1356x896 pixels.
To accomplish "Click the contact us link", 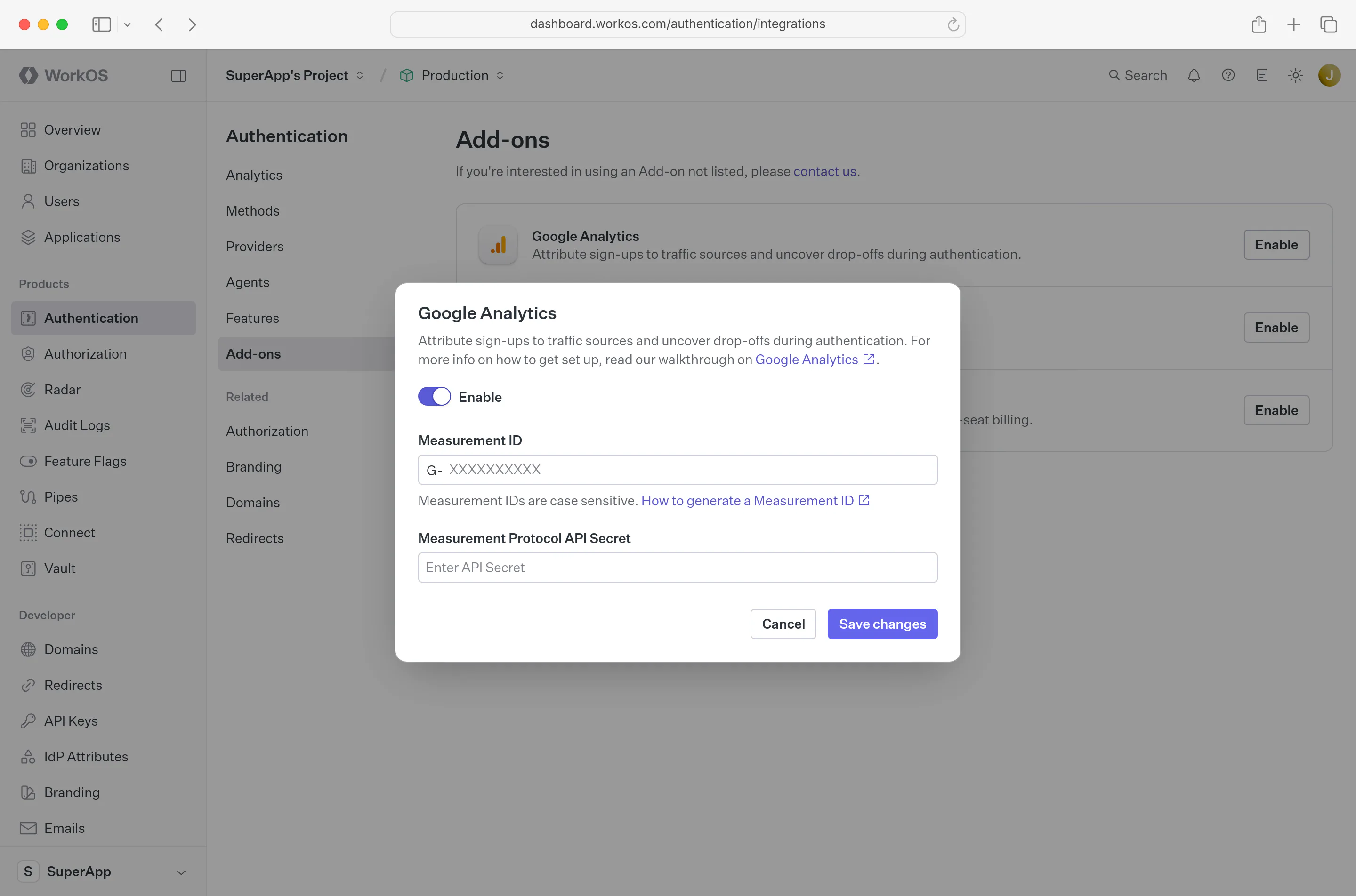I will (x=824, y=171).
